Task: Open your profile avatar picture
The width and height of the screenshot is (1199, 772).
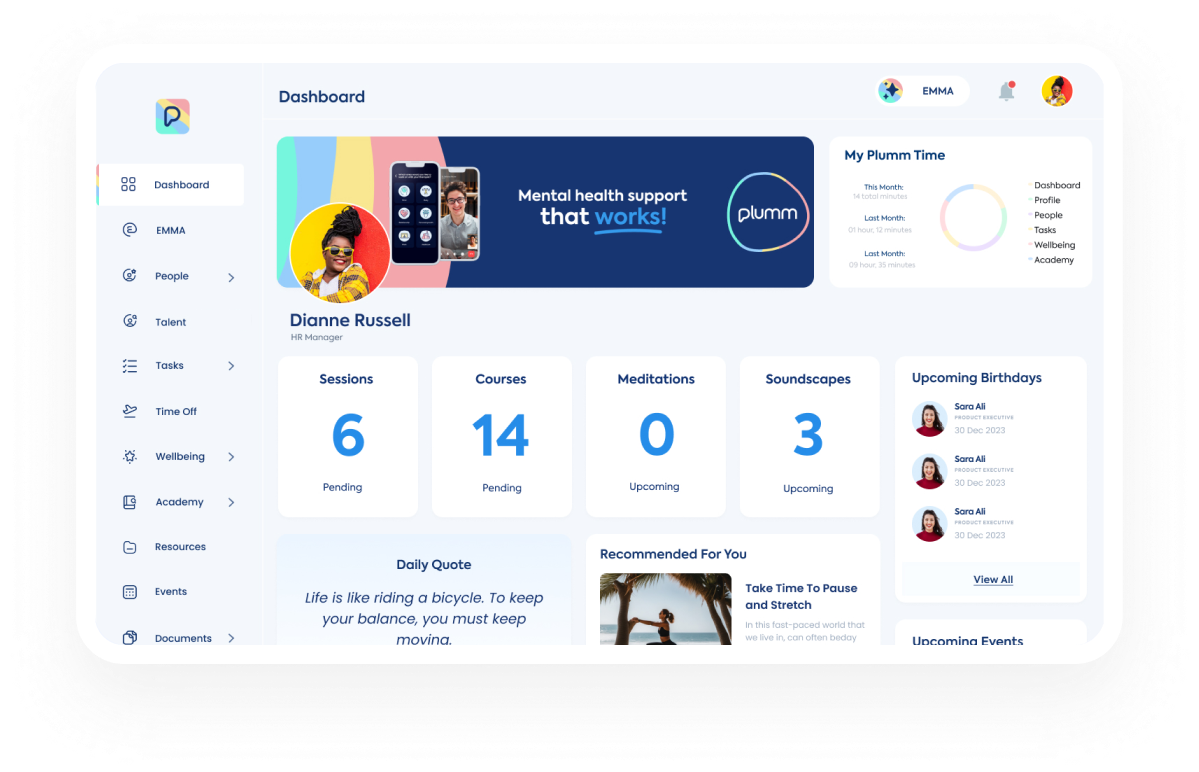Action: tap(1057, 90)
